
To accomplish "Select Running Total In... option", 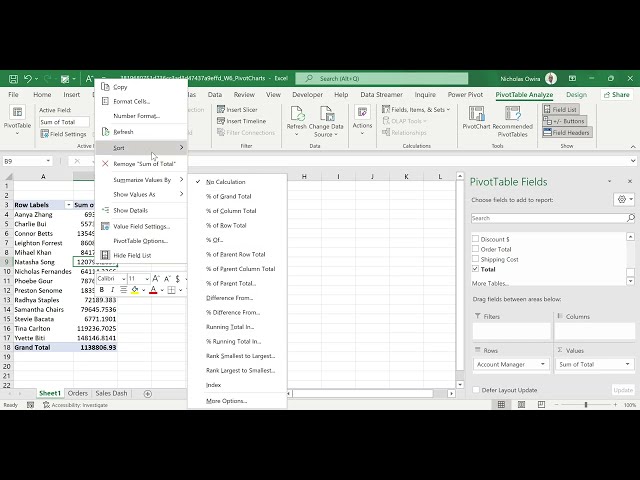I will click(x=230, y=327).
